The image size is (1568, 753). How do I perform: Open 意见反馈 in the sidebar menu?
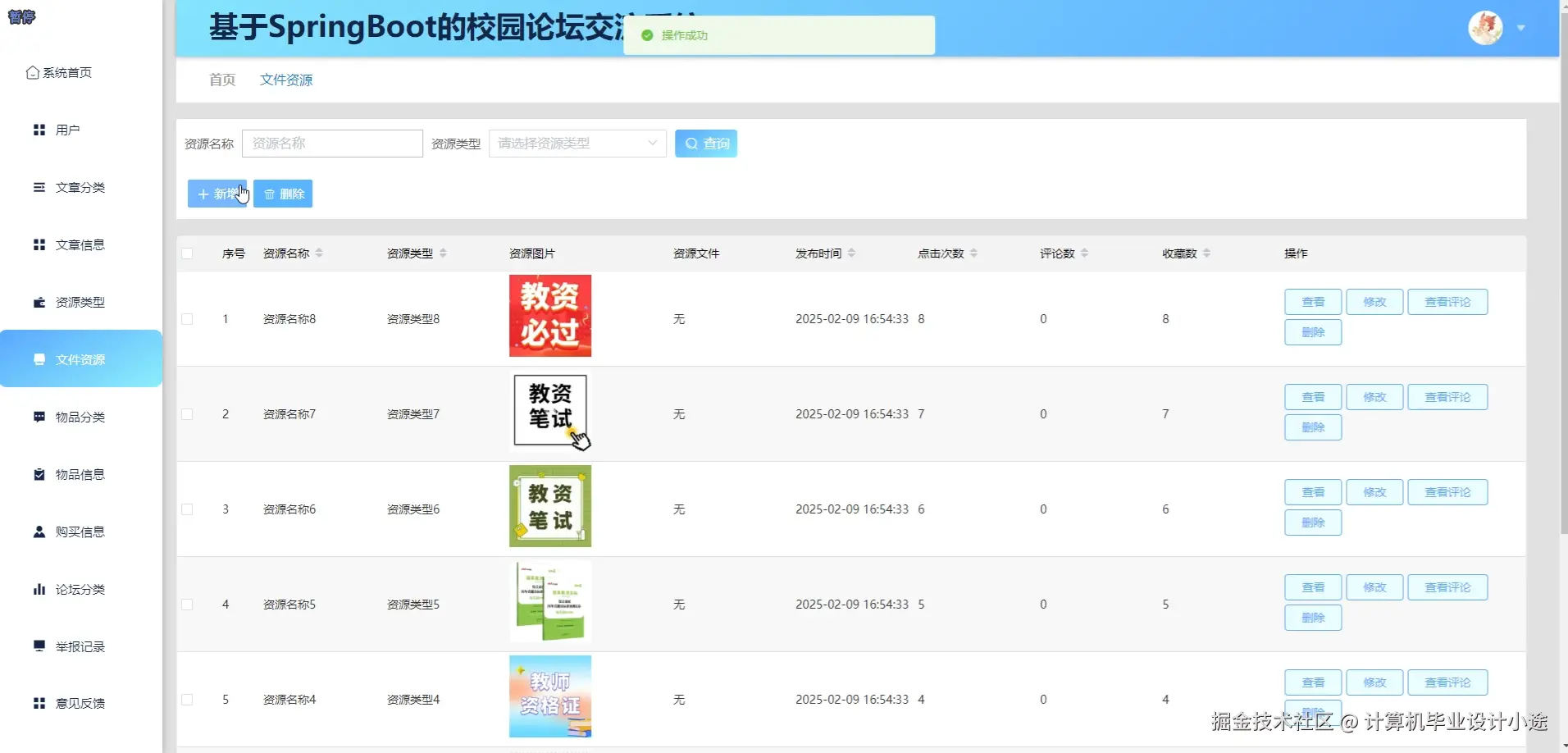81,703
